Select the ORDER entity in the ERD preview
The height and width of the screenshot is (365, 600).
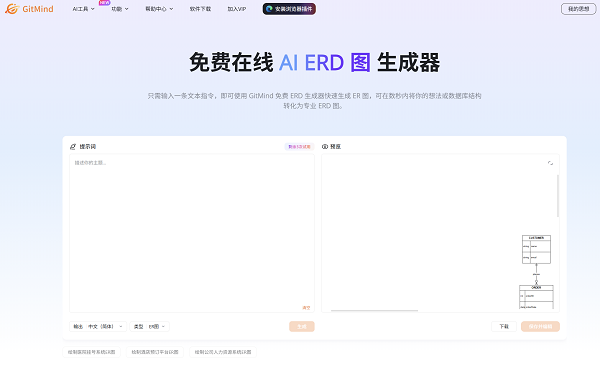coord(536,297)
